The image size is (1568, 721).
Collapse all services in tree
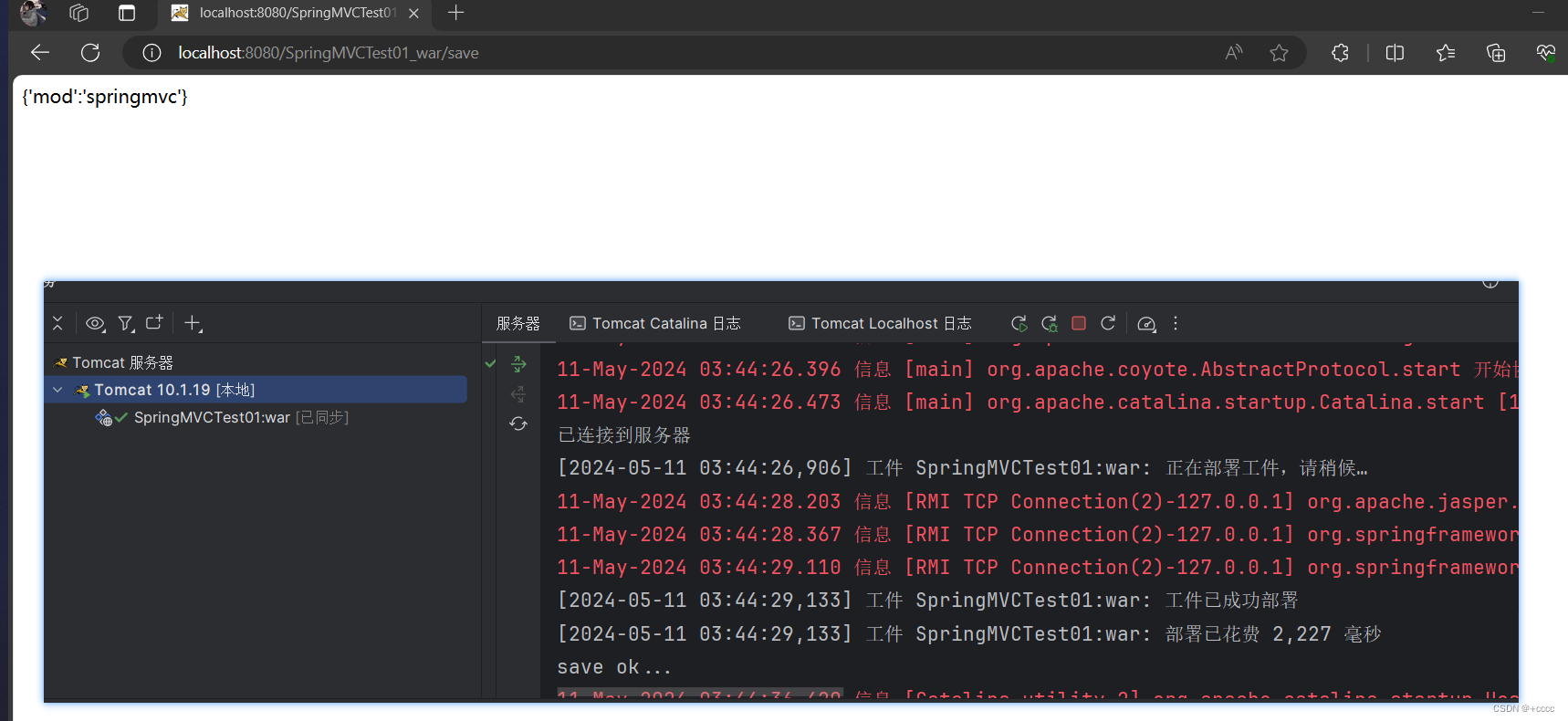57,323
